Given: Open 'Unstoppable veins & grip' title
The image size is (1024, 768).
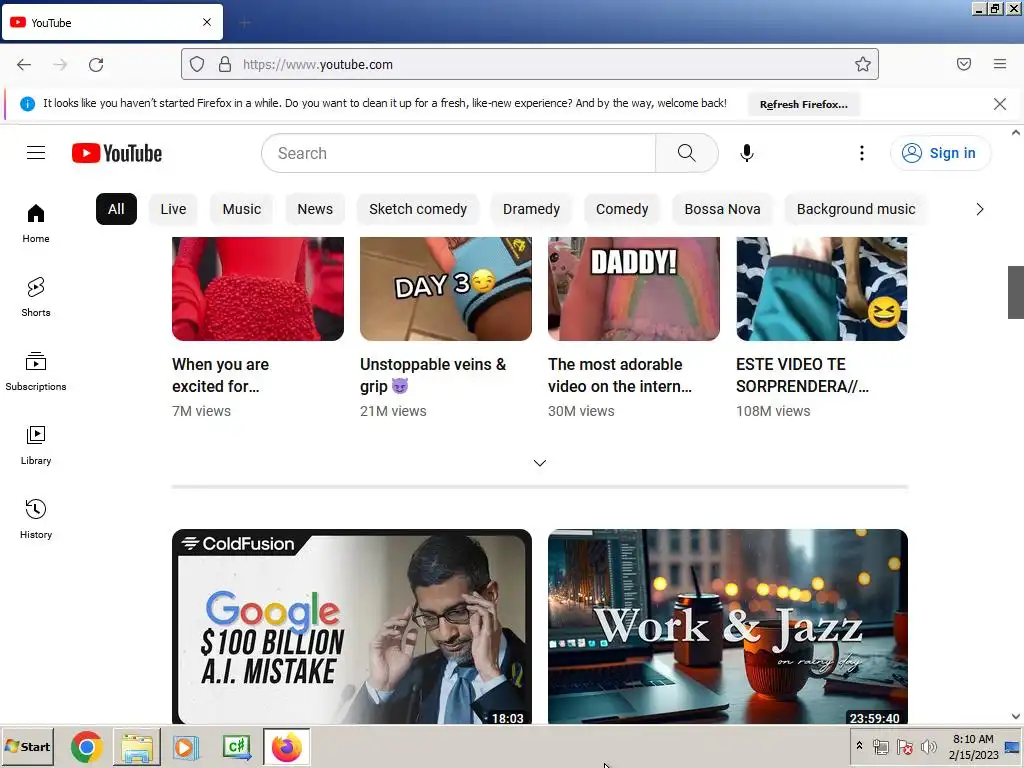Looking at the screenshot, I should coord(433,375).
